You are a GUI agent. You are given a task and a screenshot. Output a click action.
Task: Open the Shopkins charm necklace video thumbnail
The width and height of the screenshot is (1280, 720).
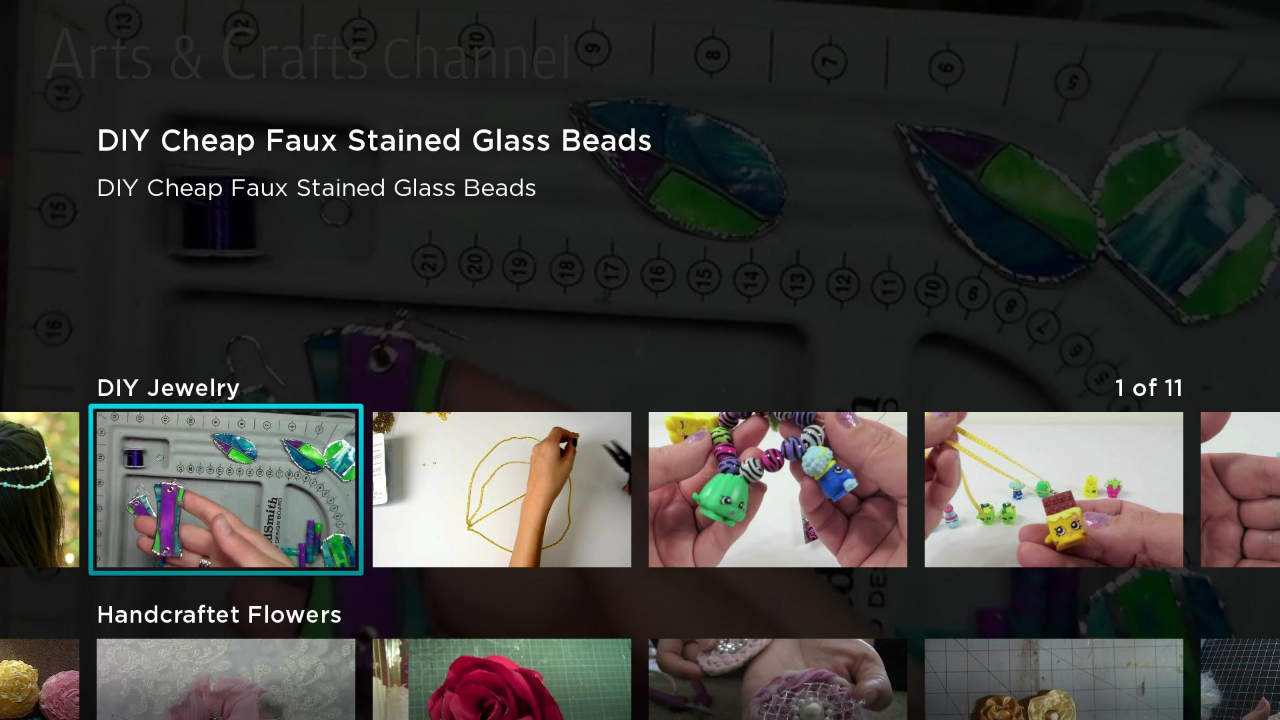click(1054, 489)
